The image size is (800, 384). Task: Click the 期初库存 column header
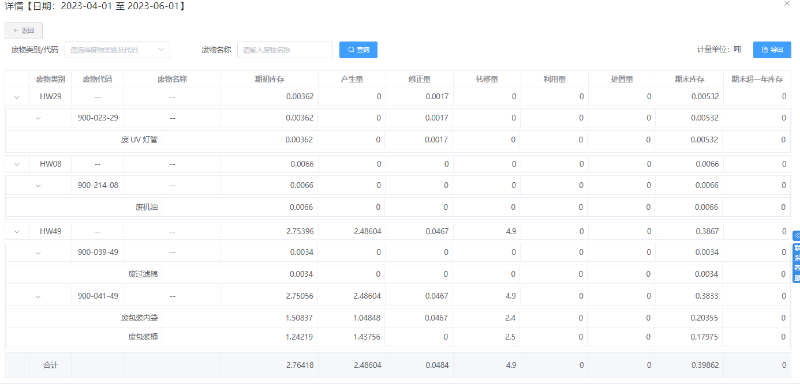coord(269,79)
